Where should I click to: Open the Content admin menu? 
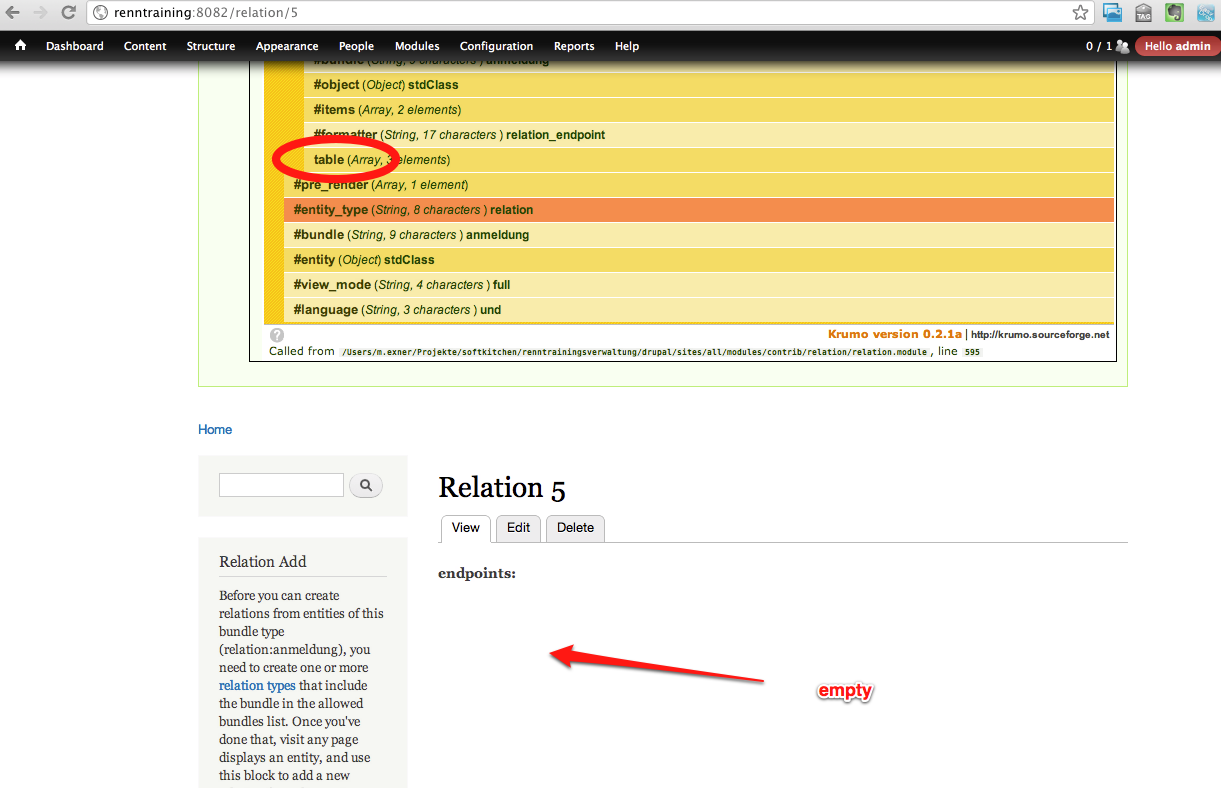coord(145,46)
